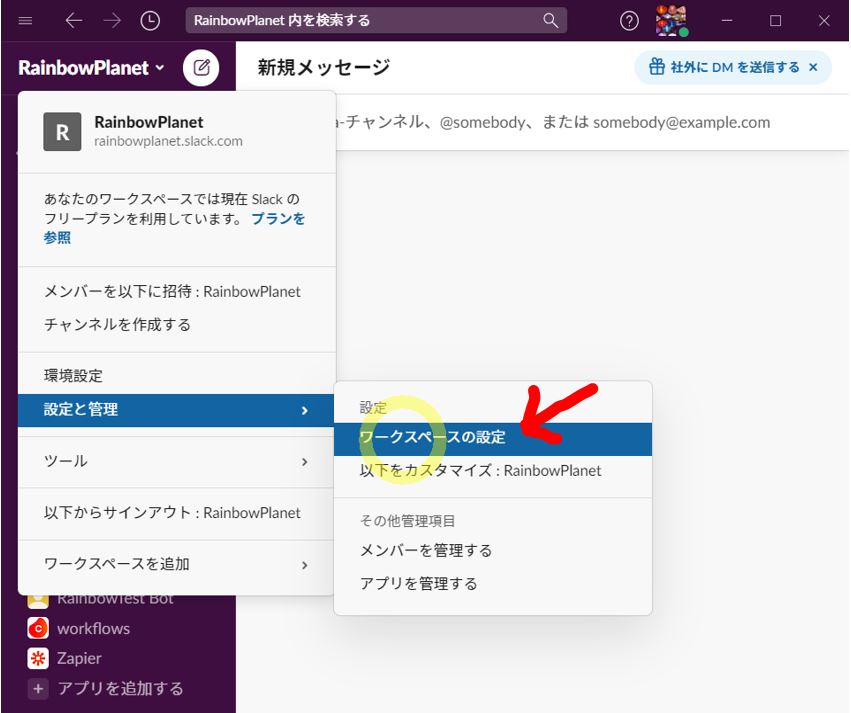
Task: Compose a new message with pencil icon
Action: (201, 68)
